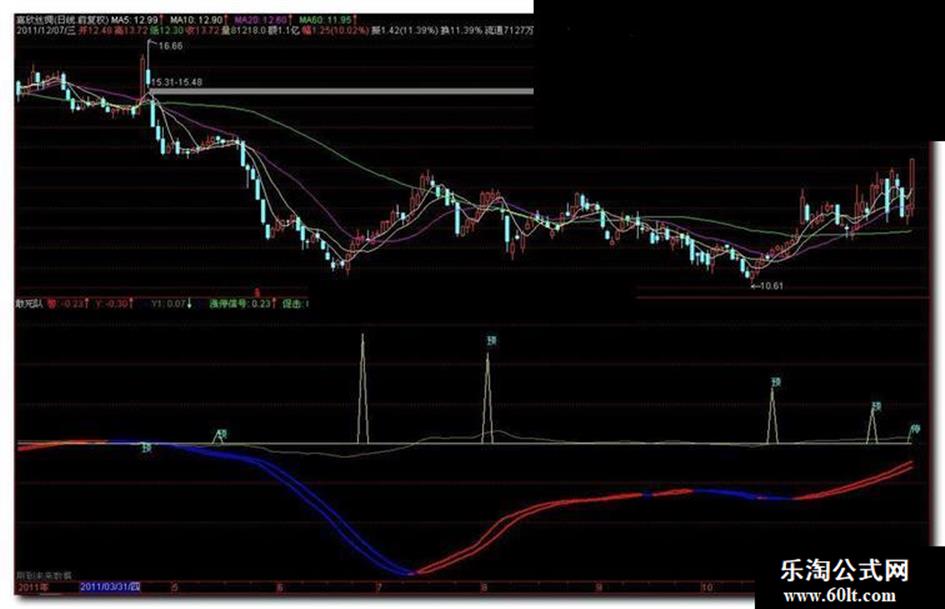This screenshot has width=945, height=609.
Task: Click the signal spike before month 7
Action: [x=362, y=389]
